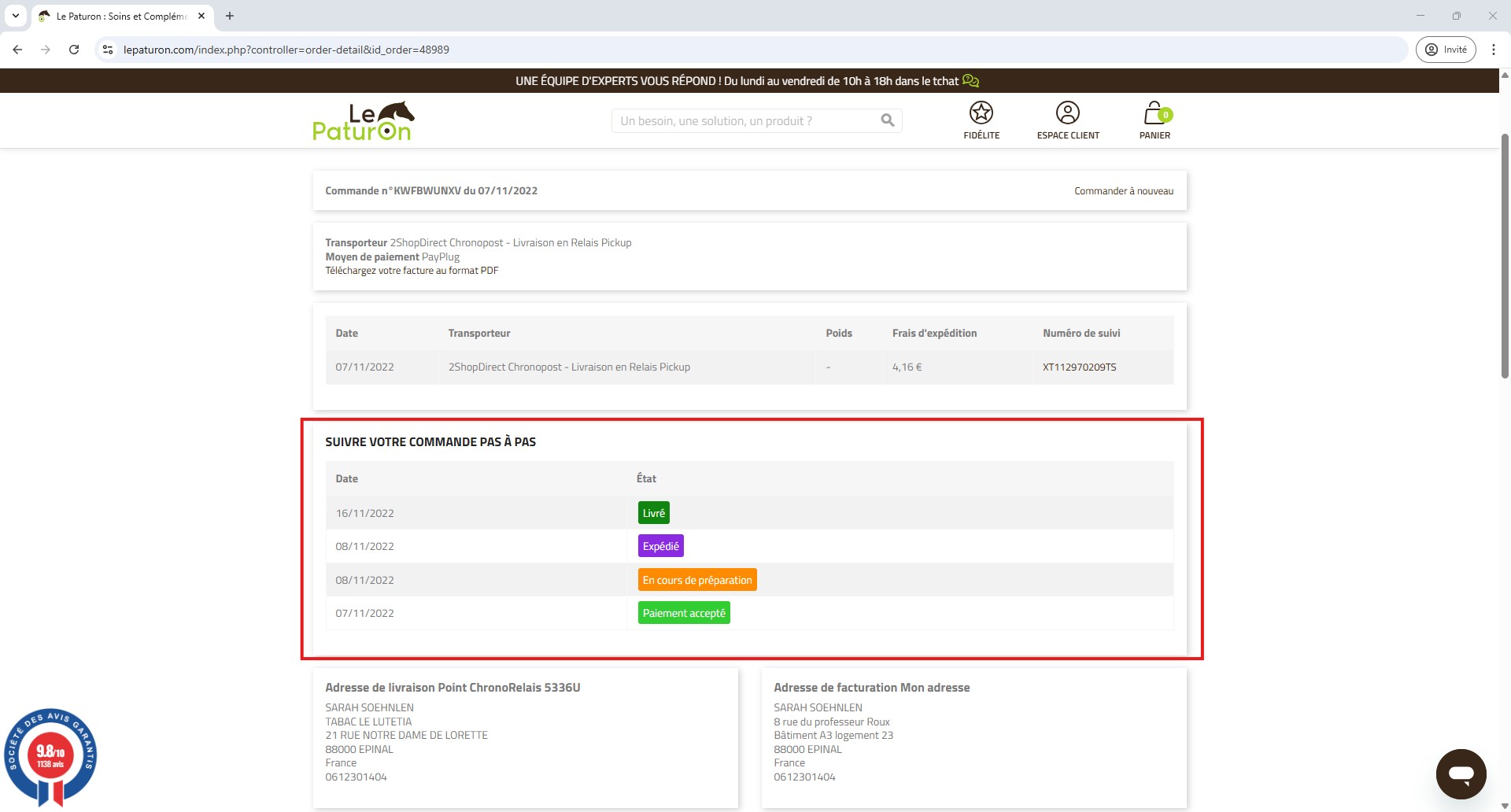1511x812 pixels.
Task: Click the Société des Avis Garantis badge
Action: point(50,757)
